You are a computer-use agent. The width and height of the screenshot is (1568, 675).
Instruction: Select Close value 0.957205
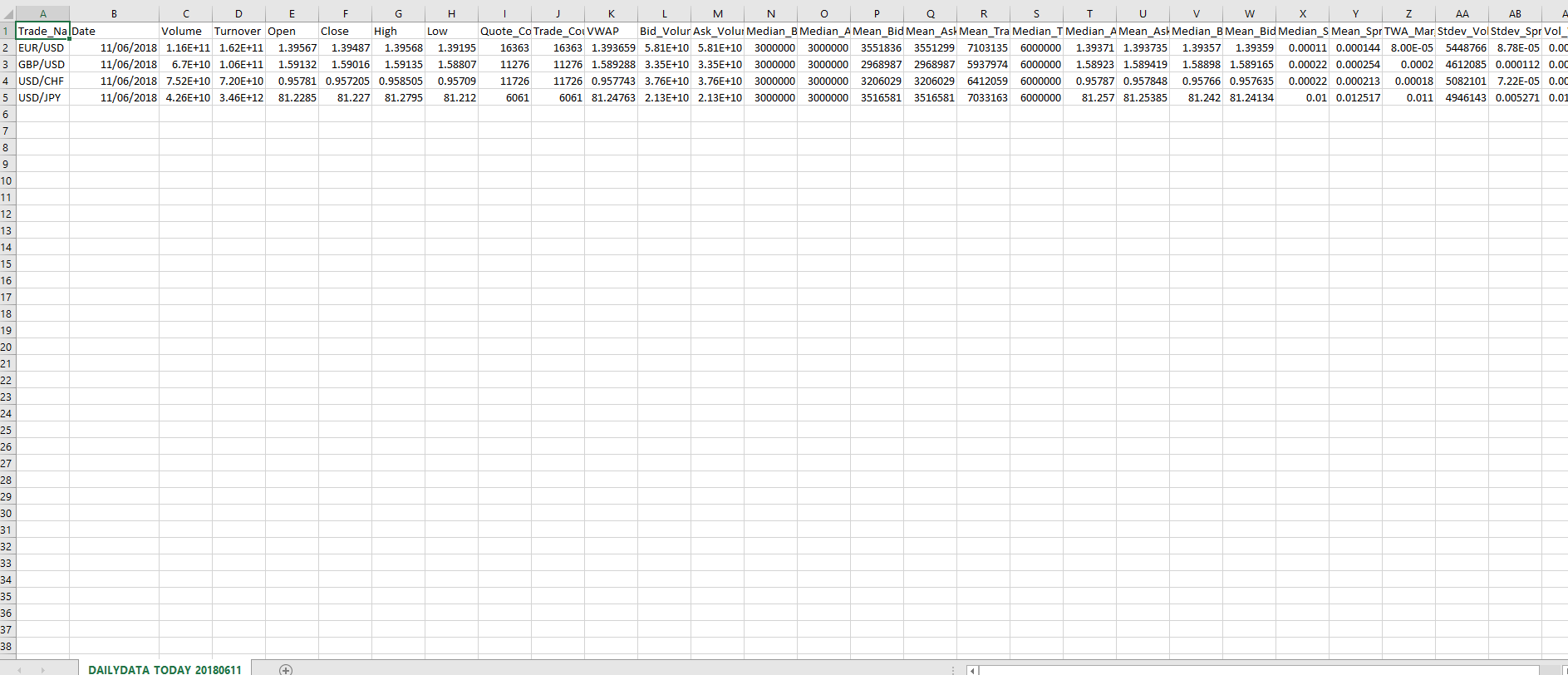tap(345, 81)
